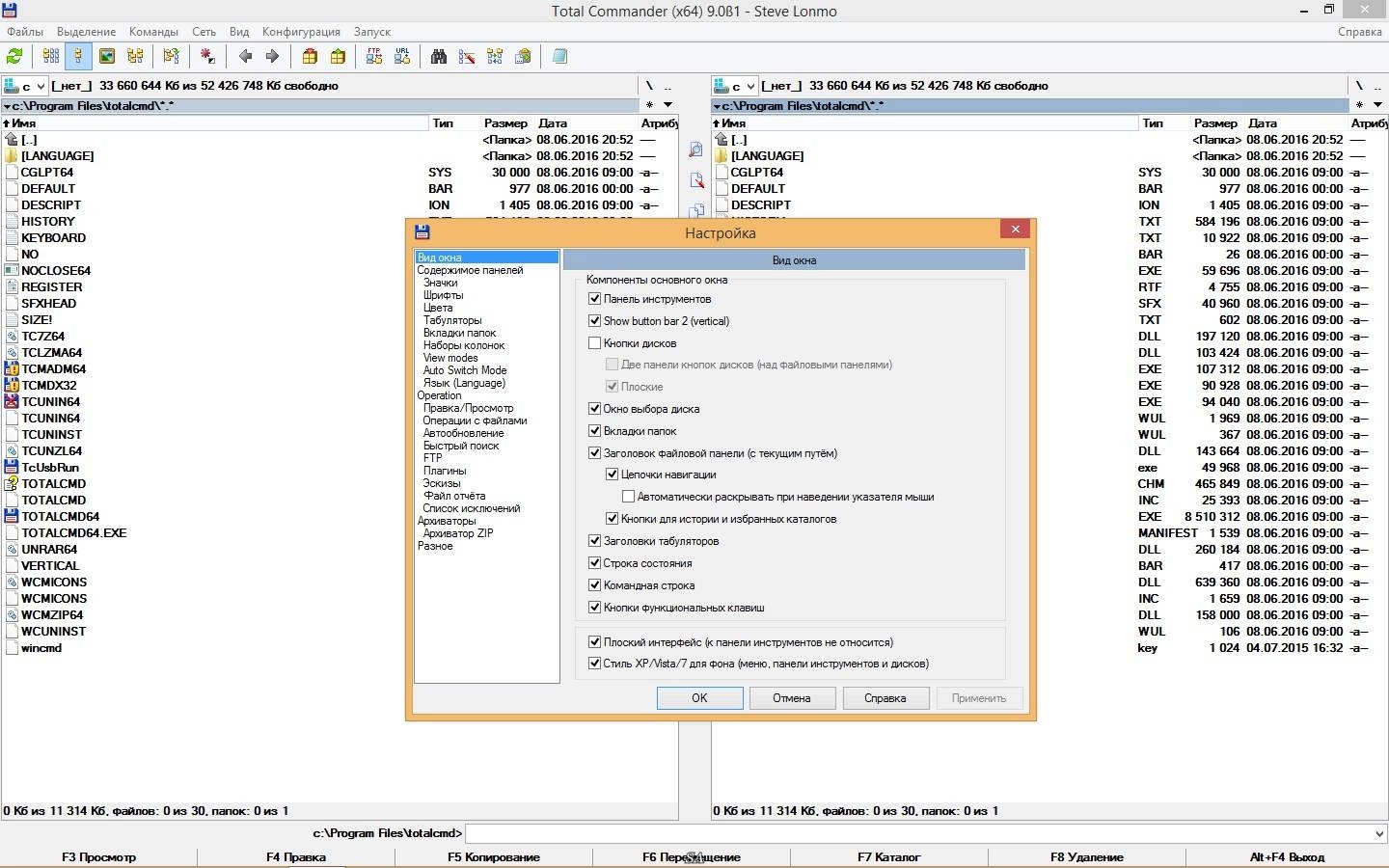The image size is (1389, 868).
Task: Click 'Справка' button in settings dialog
Action: coord(885,698)
